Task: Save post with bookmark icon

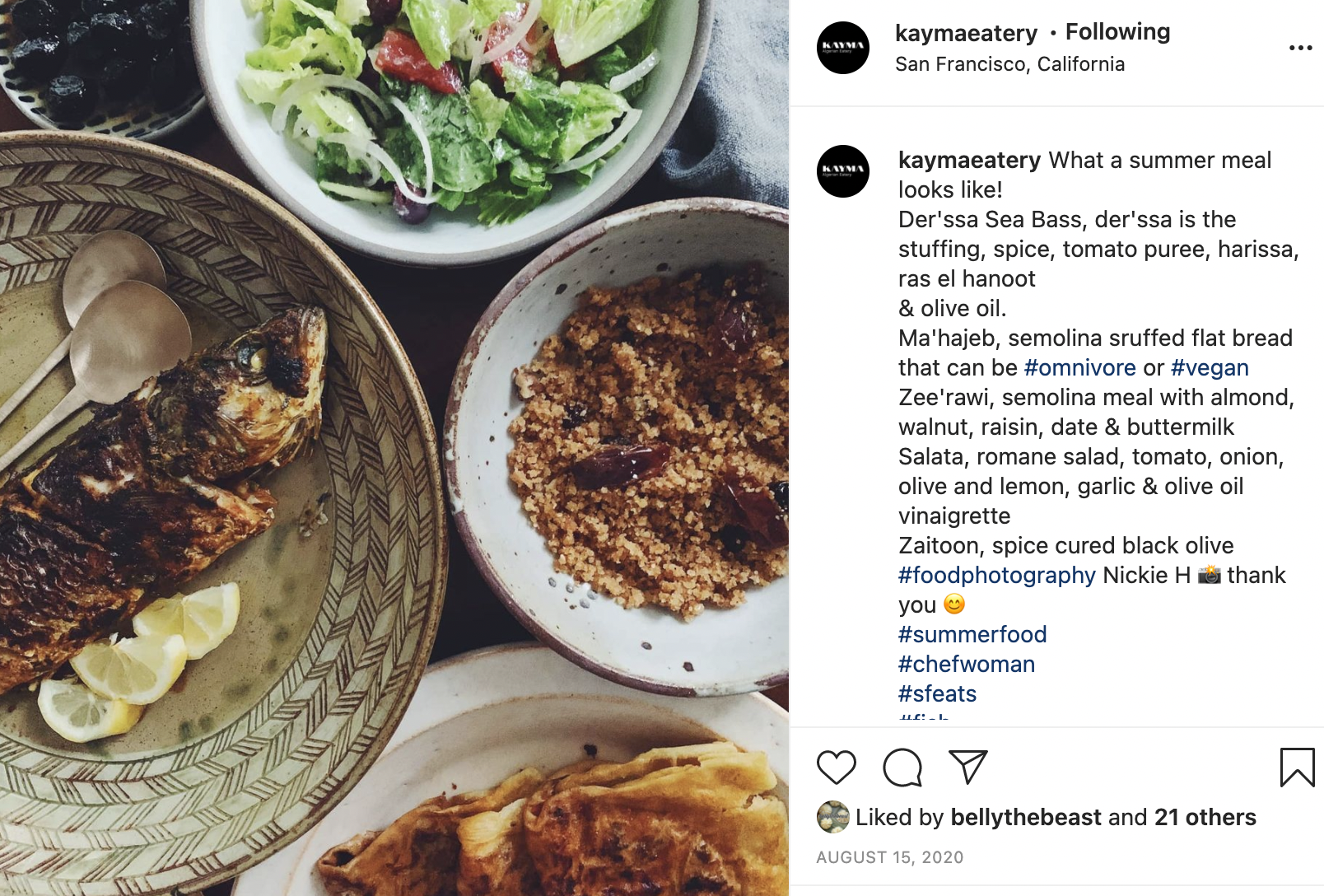Action: click(x=1297, y=767)
